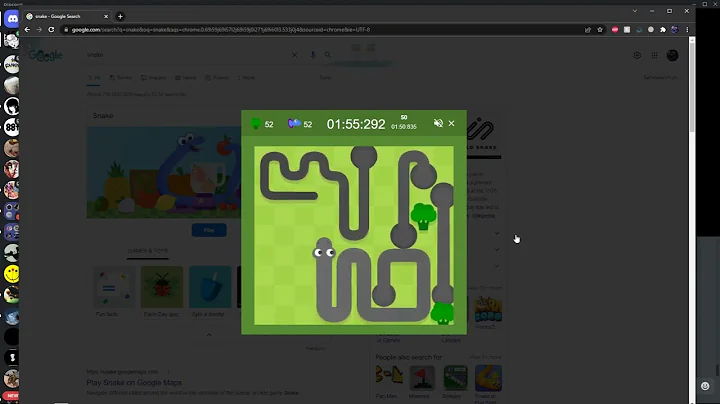Start voice search with the microphone
This screenshot has width=720, height=404.
pos(313,55)
